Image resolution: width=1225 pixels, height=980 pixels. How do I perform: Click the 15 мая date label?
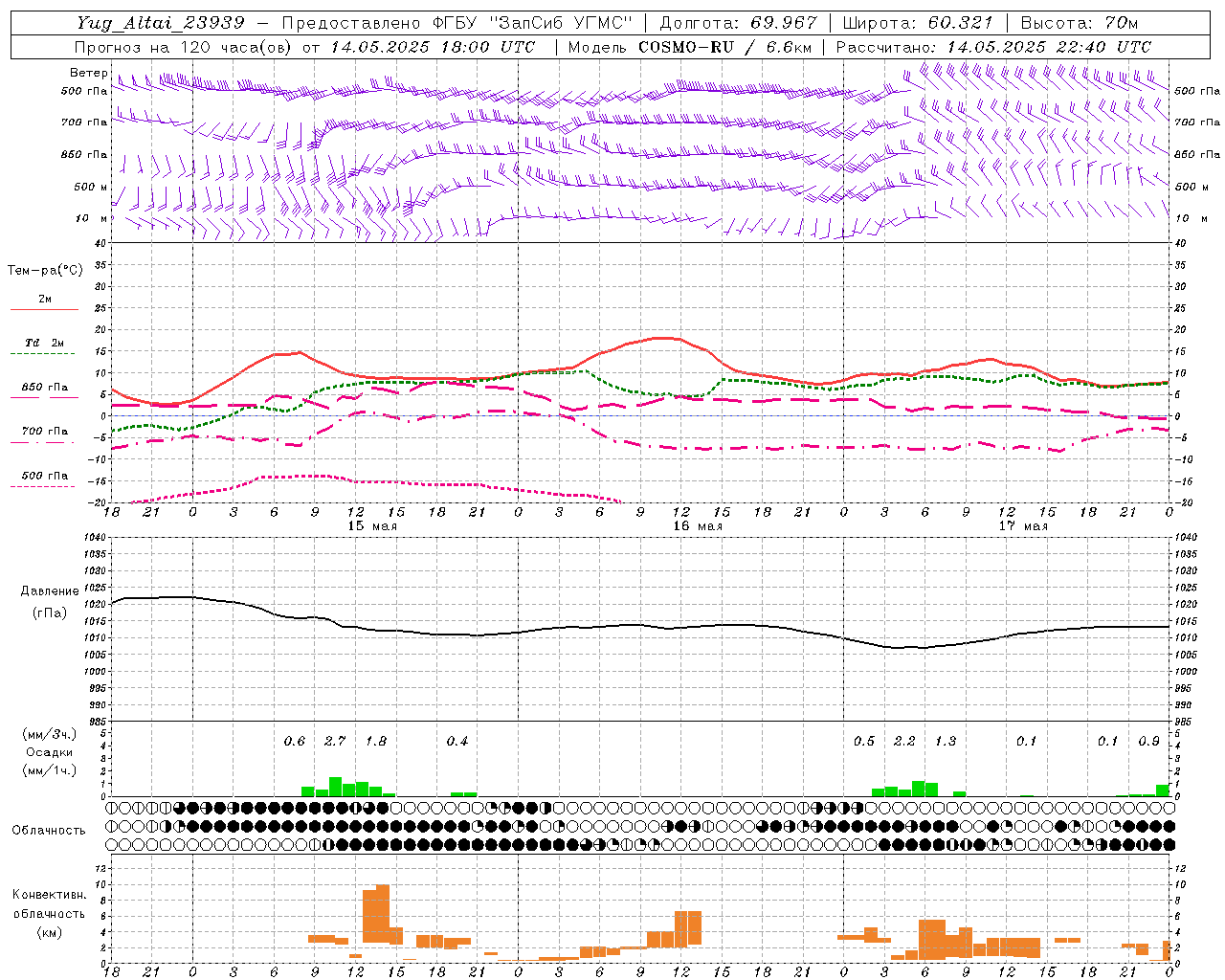click(x=371, y=526)
